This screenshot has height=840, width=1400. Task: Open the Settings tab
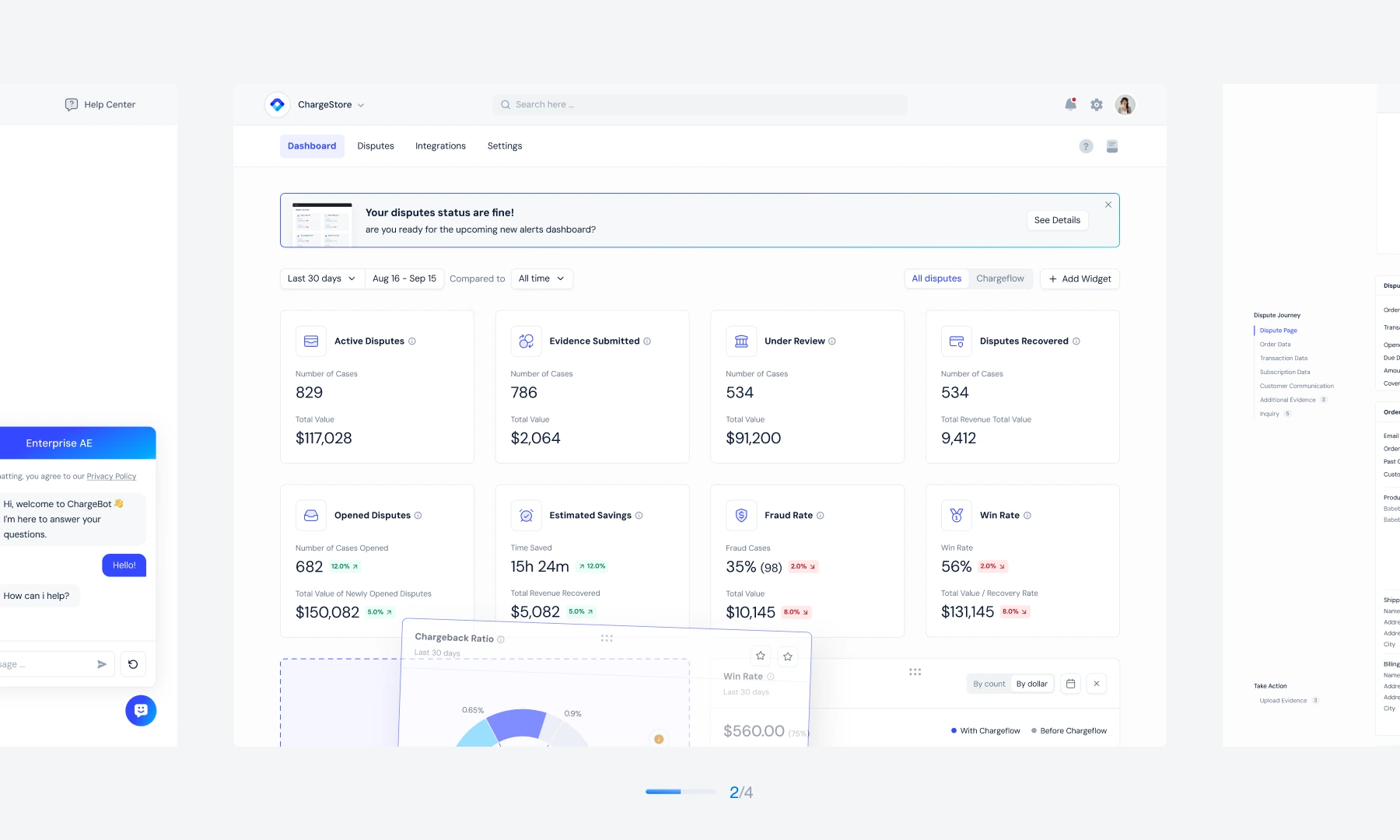pos(505,146)
